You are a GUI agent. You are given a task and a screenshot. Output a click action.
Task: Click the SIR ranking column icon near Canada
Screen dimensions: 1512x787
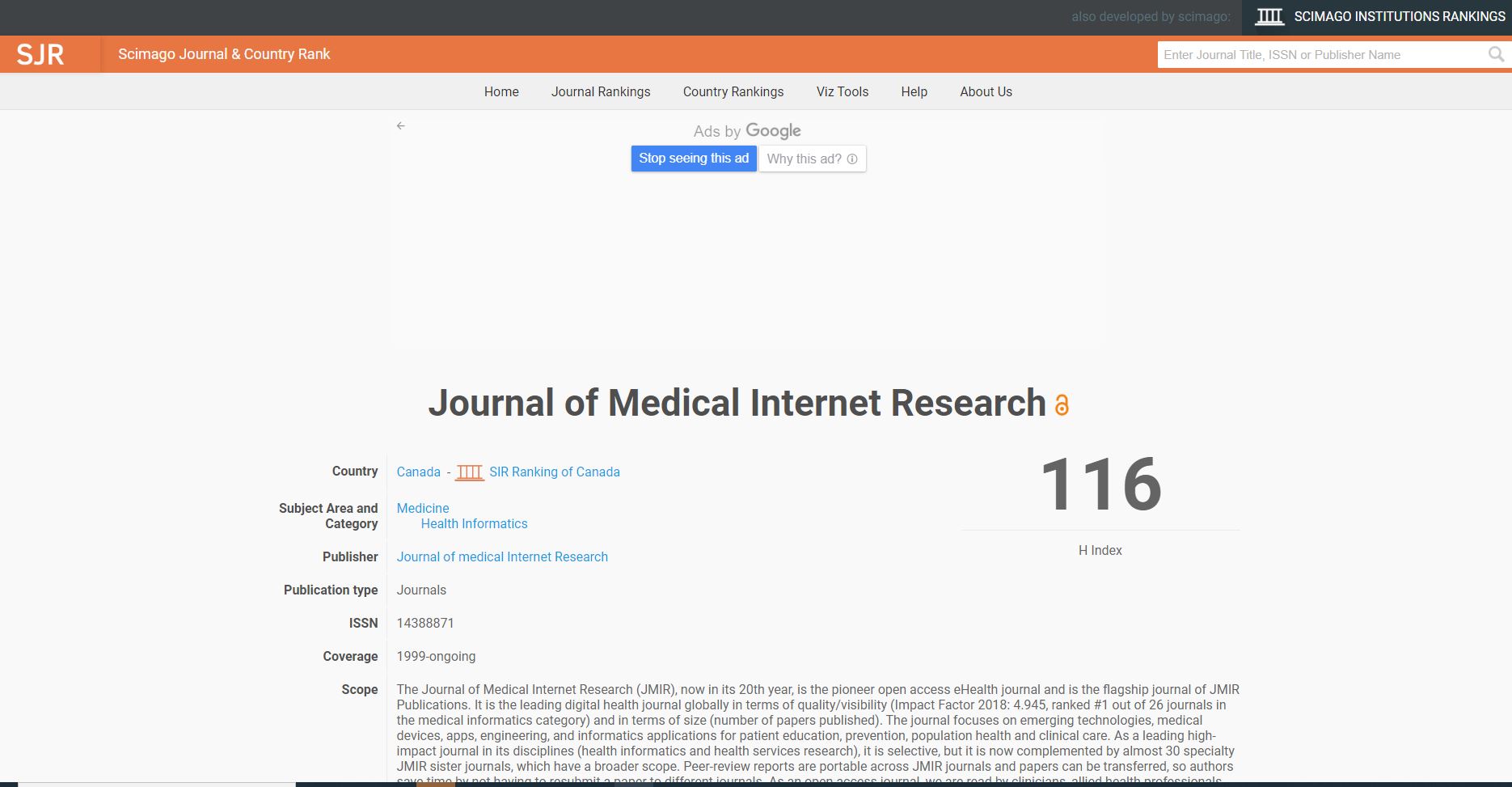(470, 472)
